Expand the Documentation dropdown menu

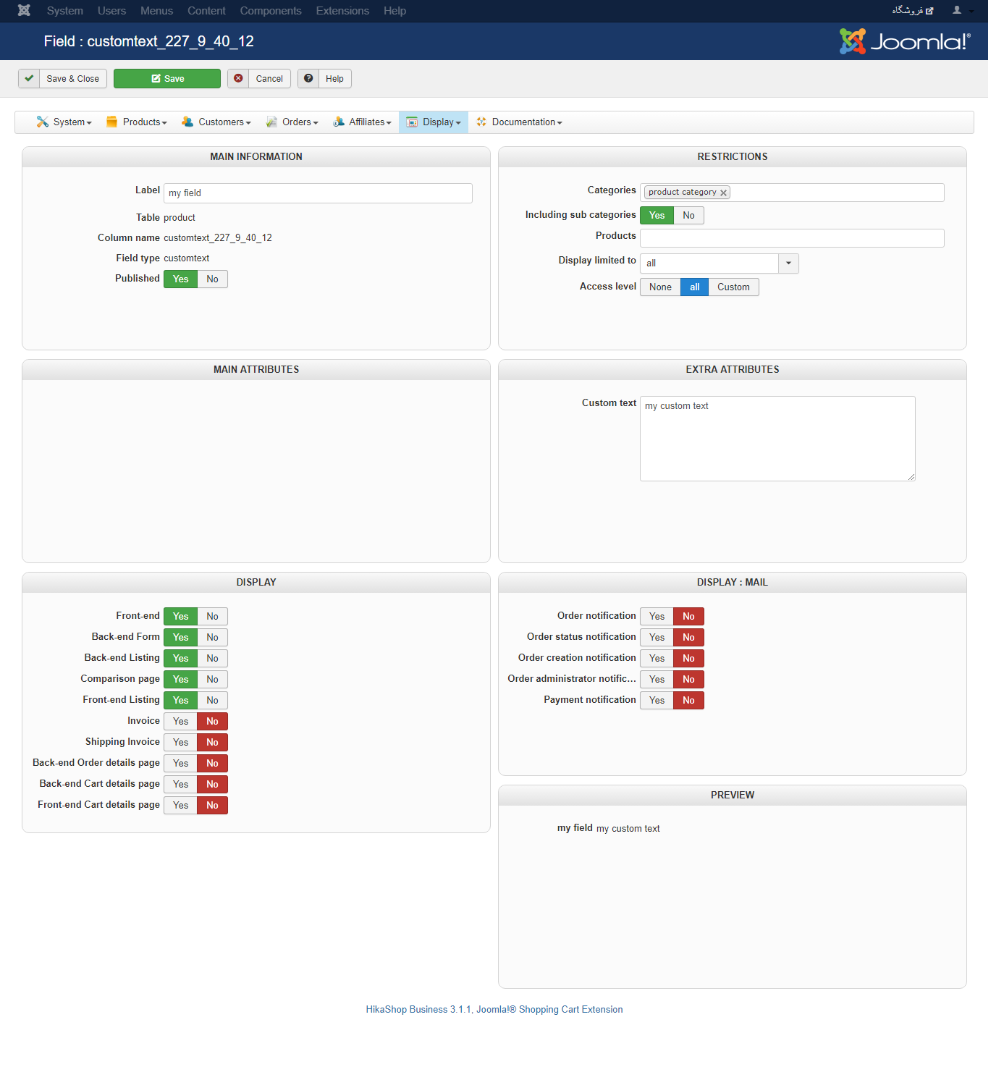point(519,122)
